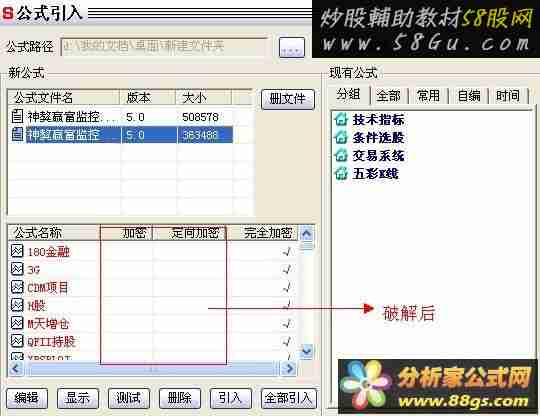Viewport: 540px width, 416px height.
Task: Click the 完全加密 checkmark for QFII持股
Action: 287,341
